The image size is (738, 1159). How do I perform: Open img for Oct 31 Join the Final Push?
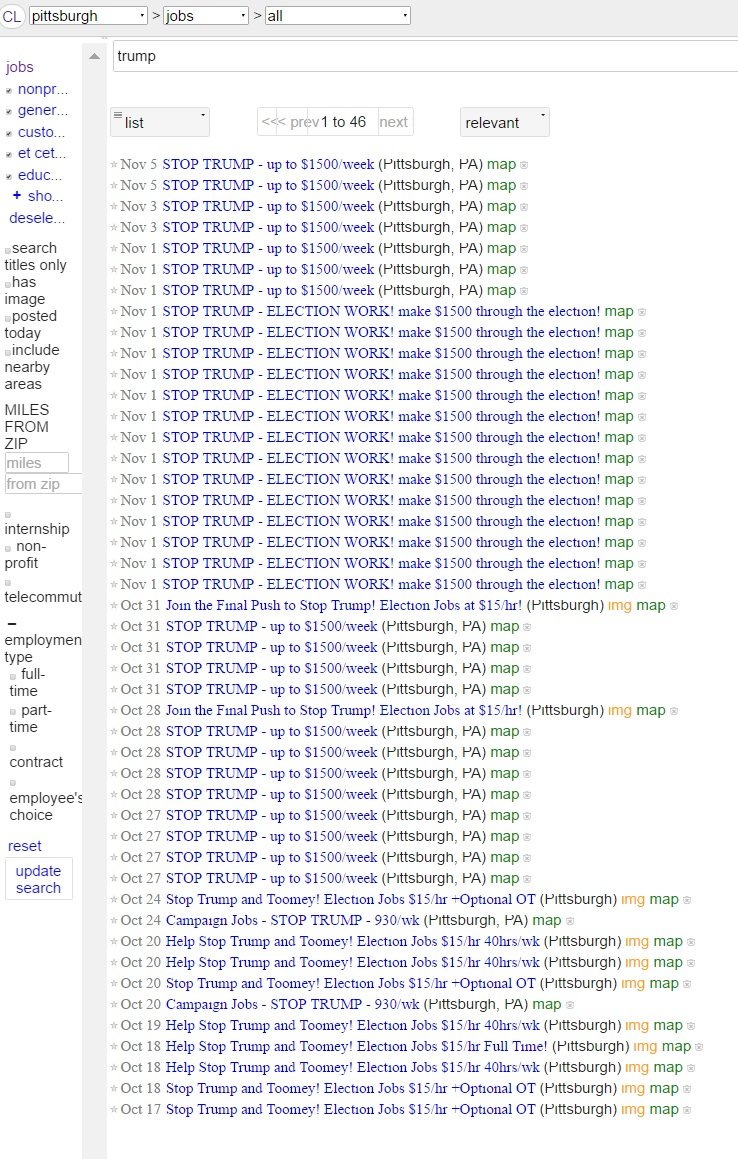click(620, 605)
